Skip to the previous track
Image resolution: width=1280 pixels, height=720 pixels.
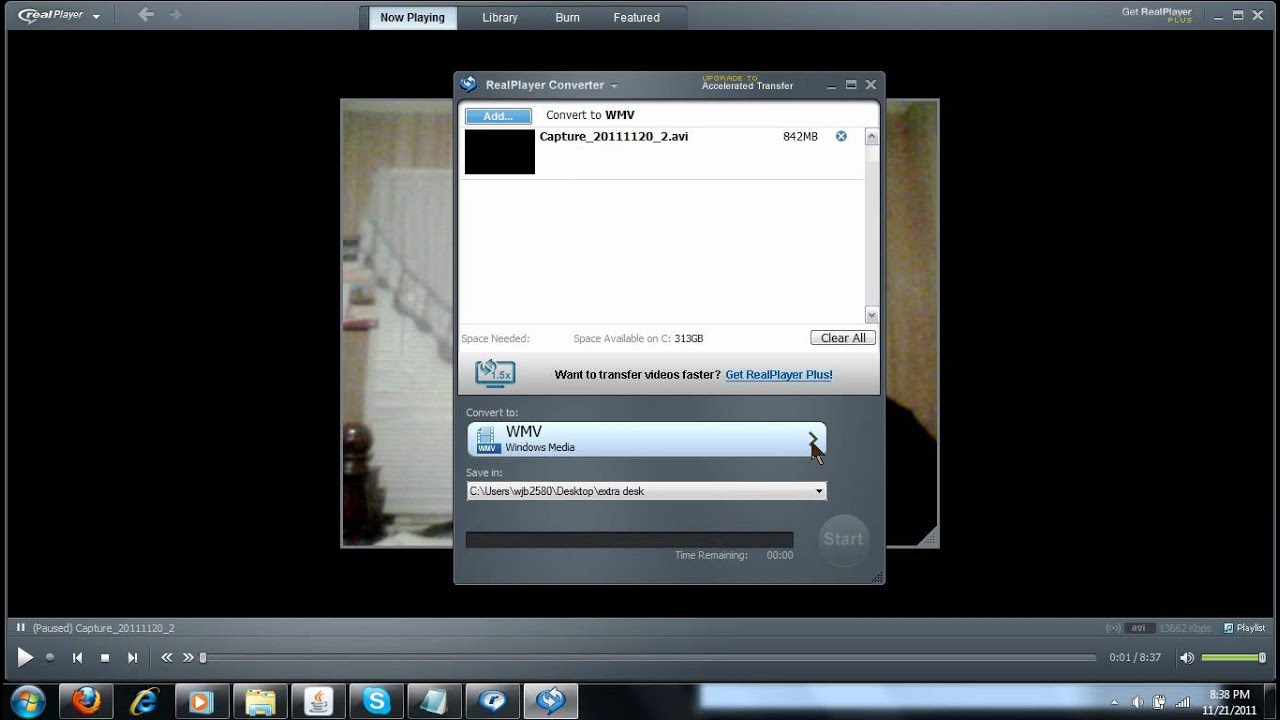coord(77,658)
